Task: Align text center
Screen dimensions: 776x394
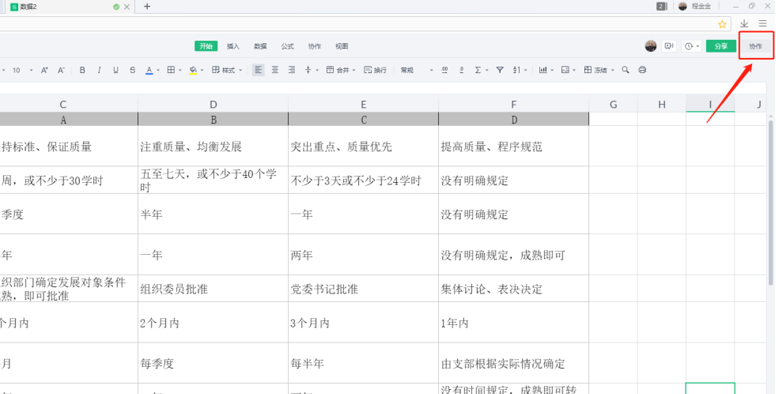Action: point(275,70)
